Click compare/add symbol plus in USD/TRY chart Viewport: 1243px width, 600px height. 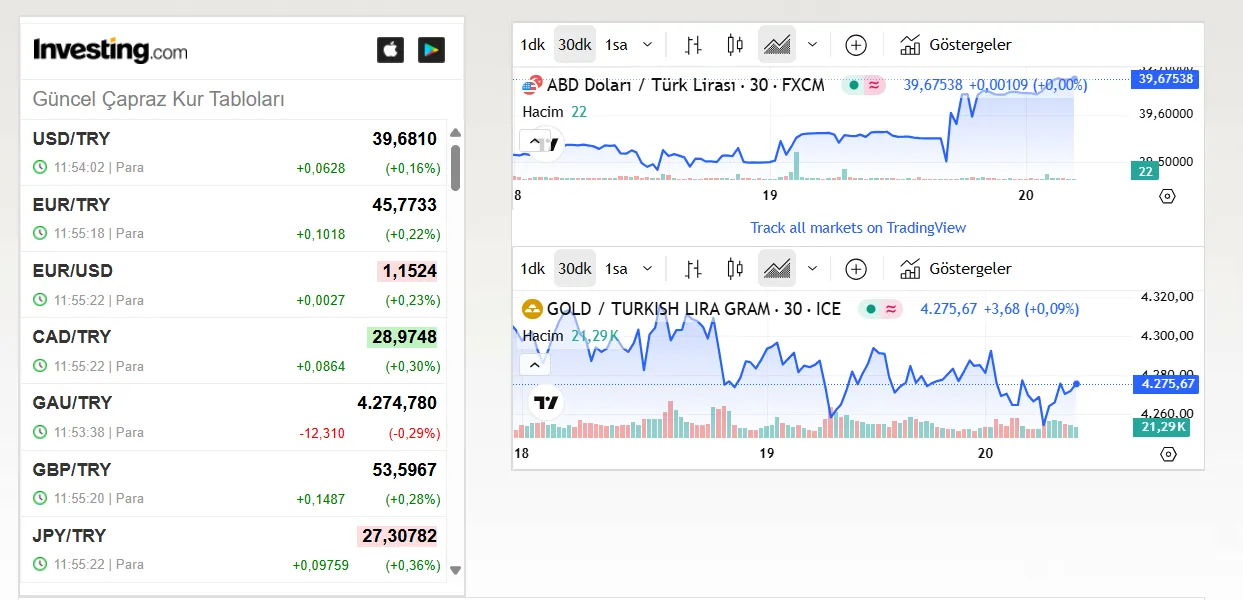pos(856,44)
